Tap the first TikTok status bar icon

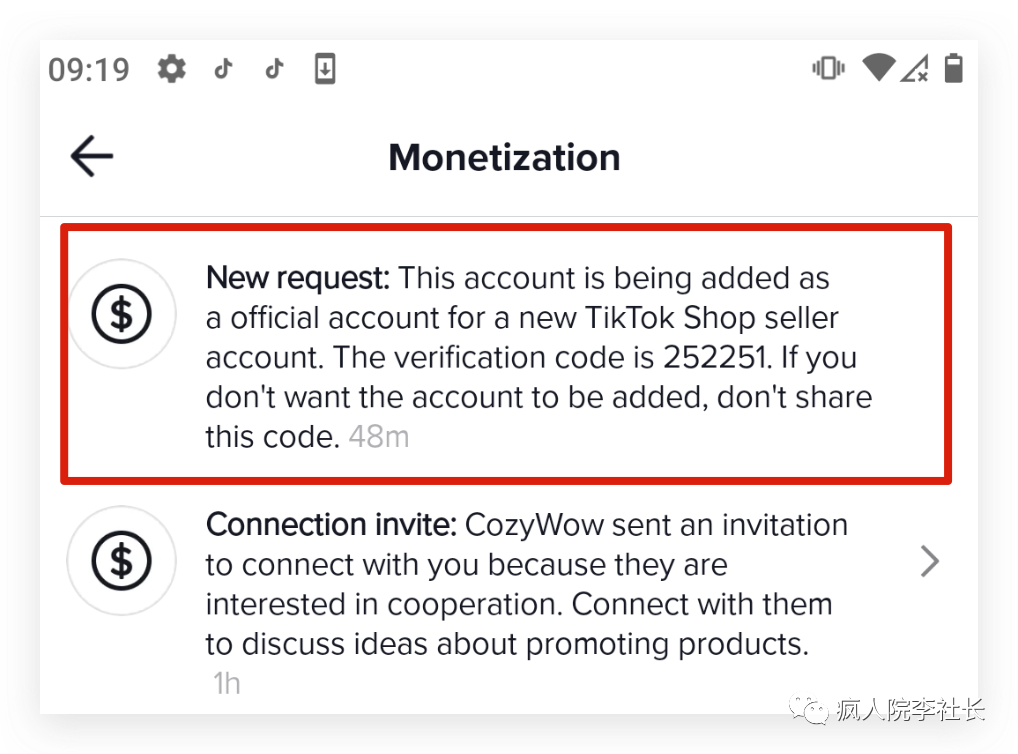pos(224,69)
